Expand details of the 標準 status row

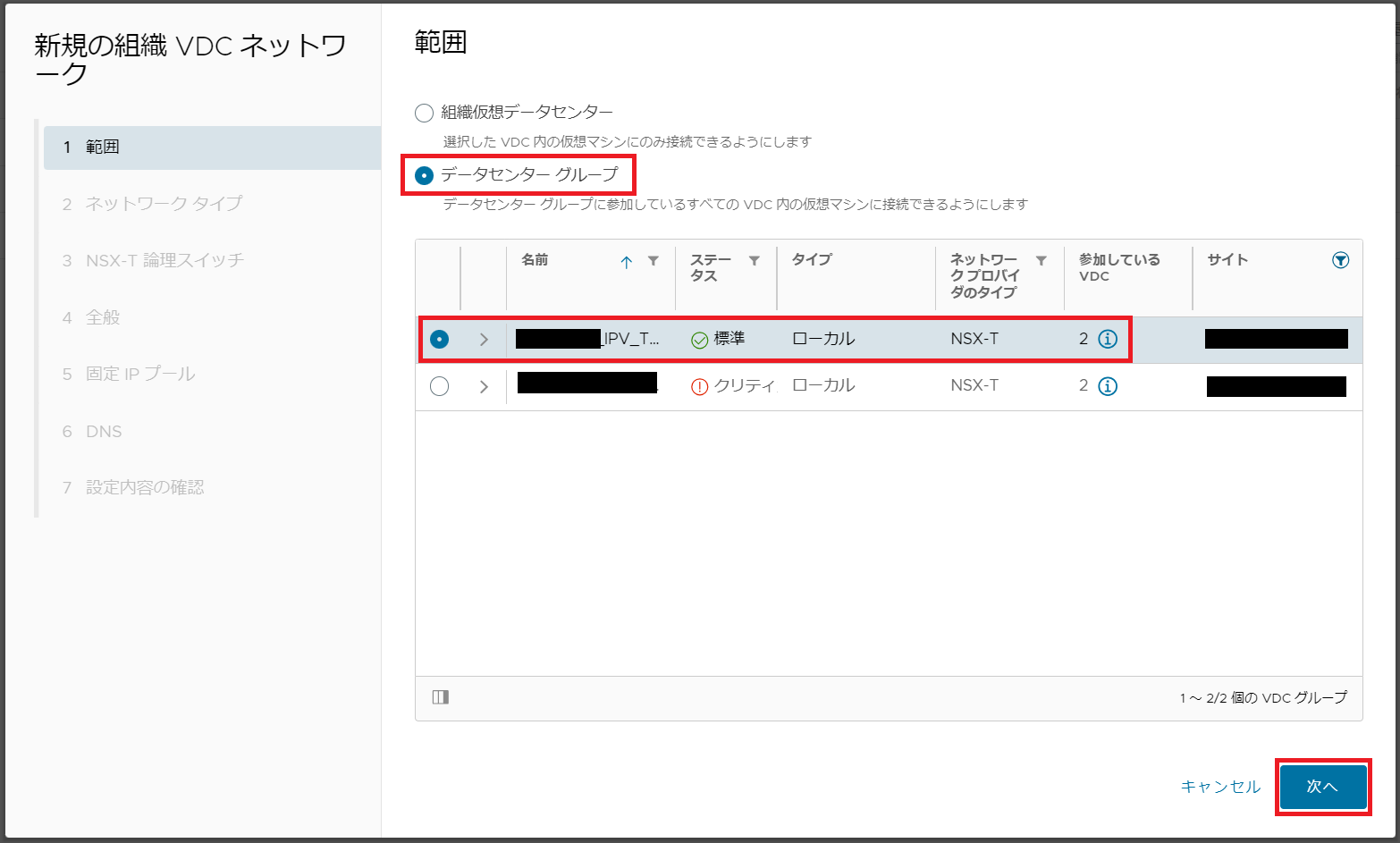484,340
